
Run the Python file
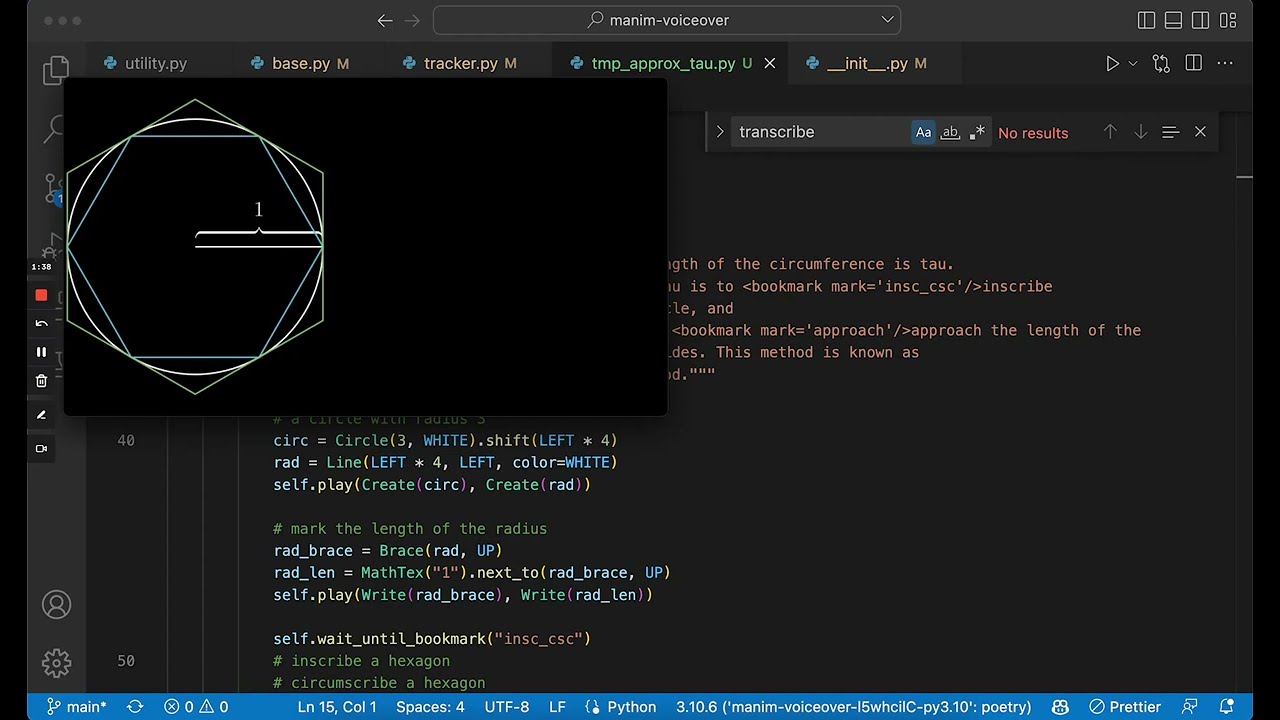click(x=1112, y=63)
